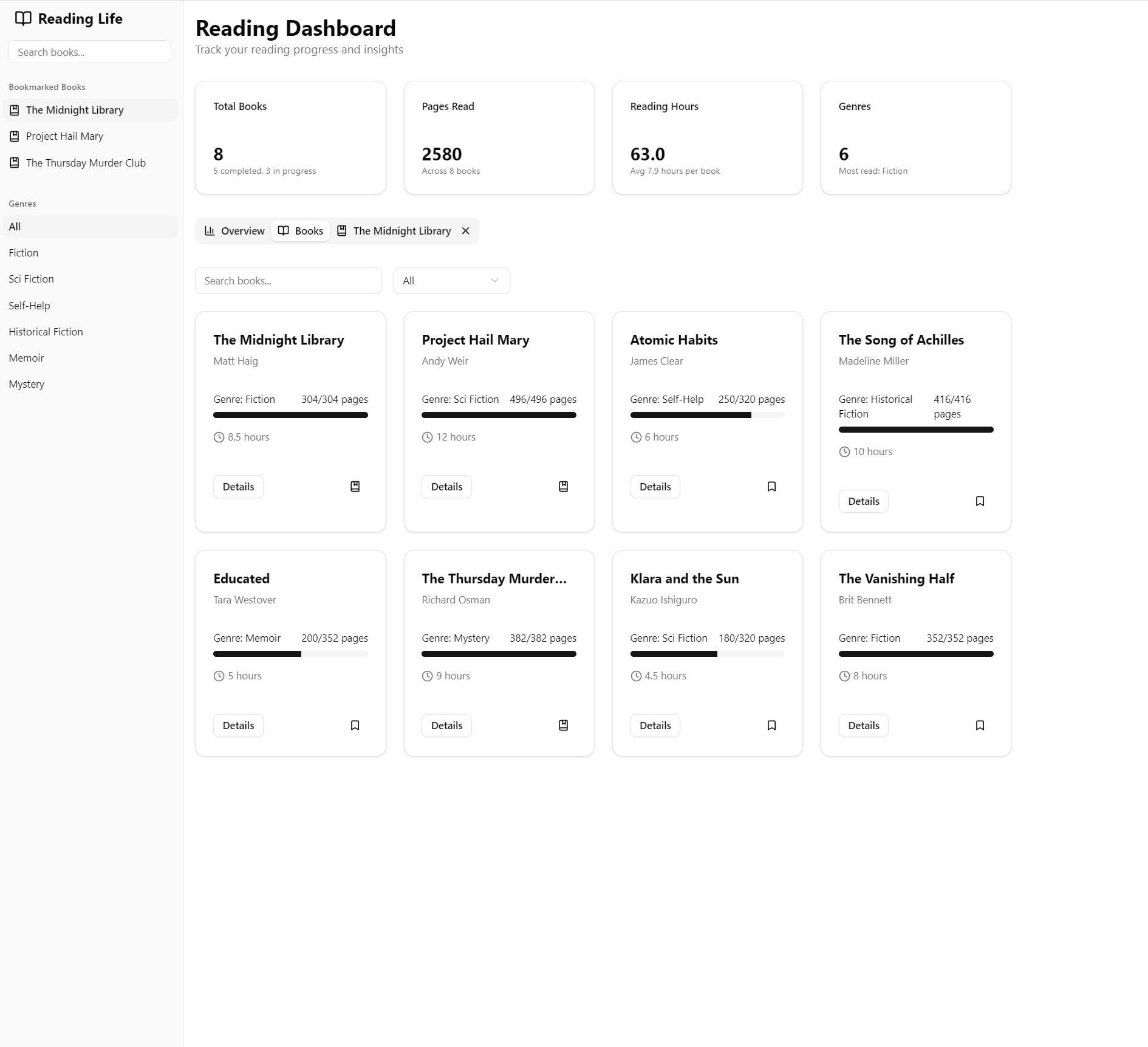Image resolution: width=1148 pixels, height=1047 pixels.
Task: Select the Books tab
Action: tap(301, 231)
